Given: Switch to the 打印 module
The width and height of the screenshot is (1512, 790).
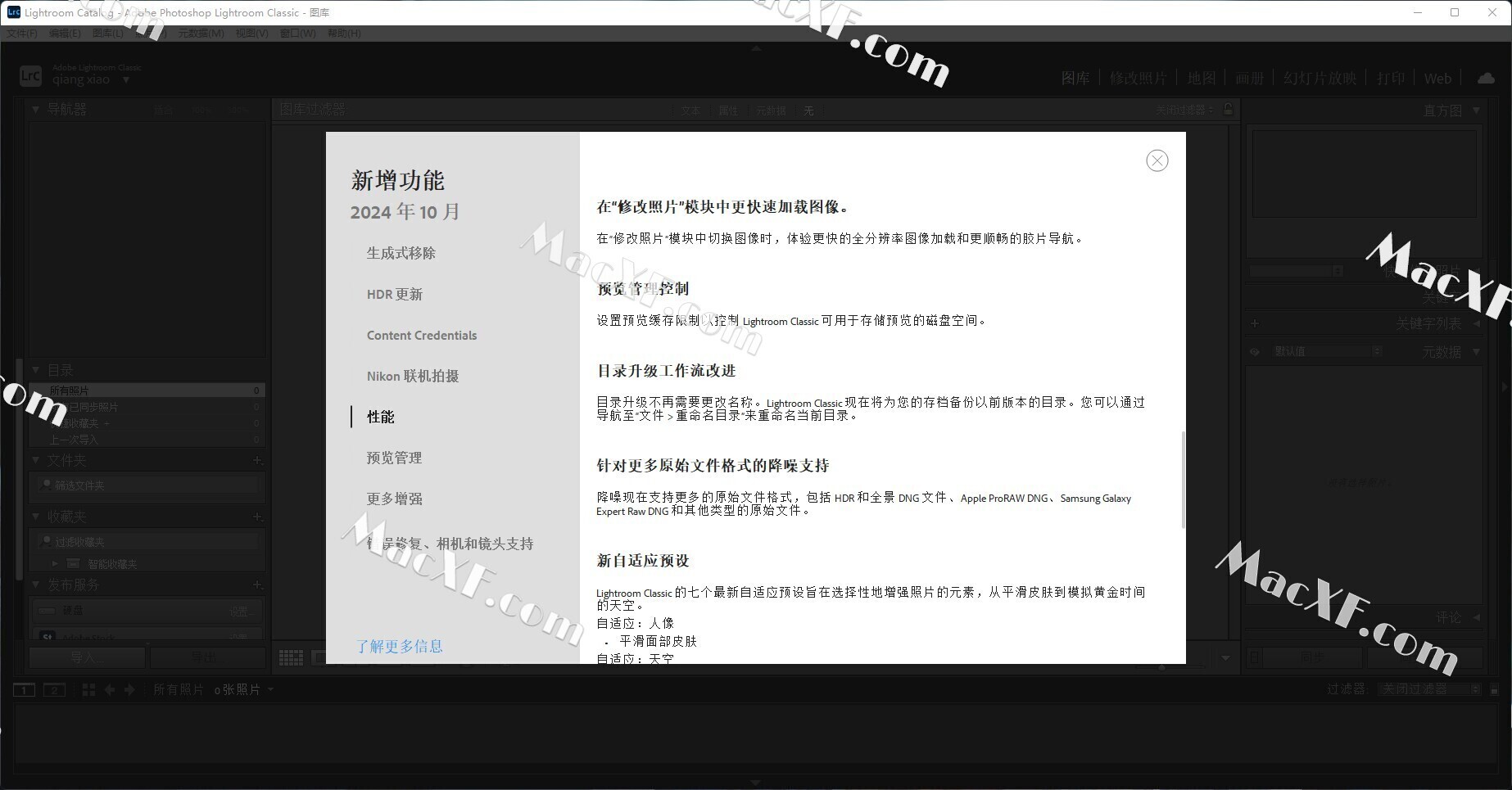Looking at the screenshot, I should click(1391, 79).
